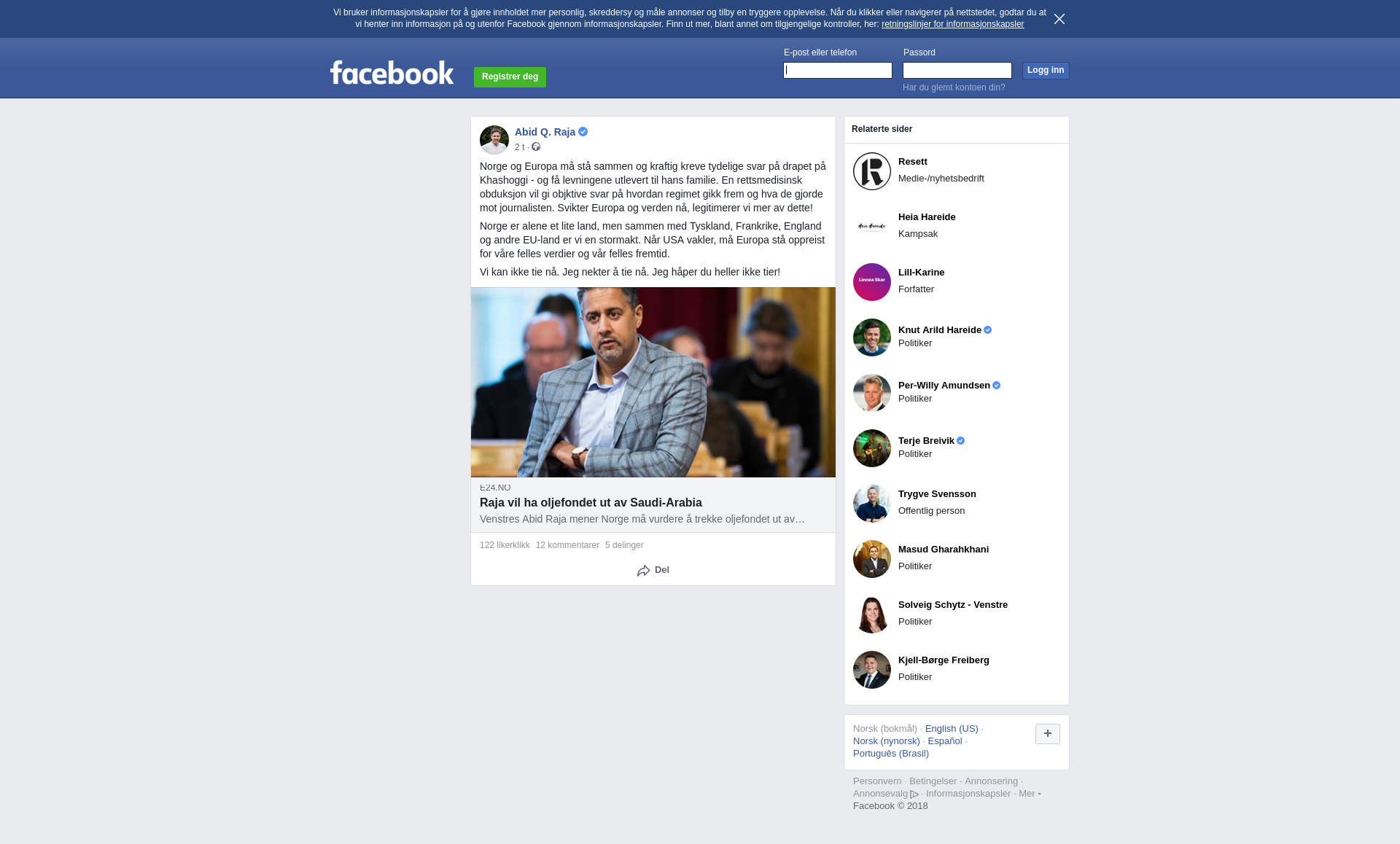This screenshot has height=844, width=1400.
Task: Click the Facebook logo
Action: [x=392, y=72]
